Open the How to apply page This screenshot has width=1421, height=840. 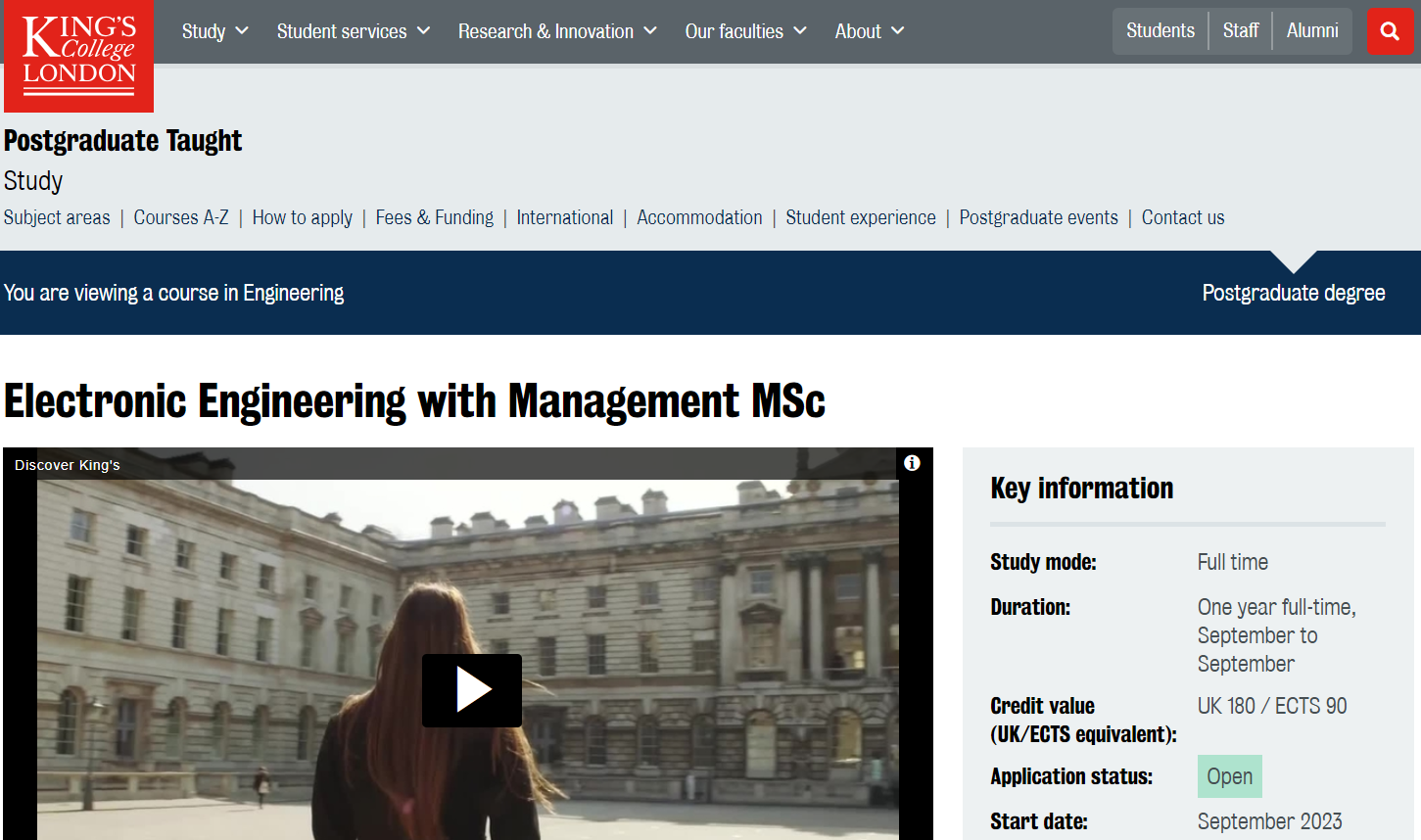[x=302, y=217]
